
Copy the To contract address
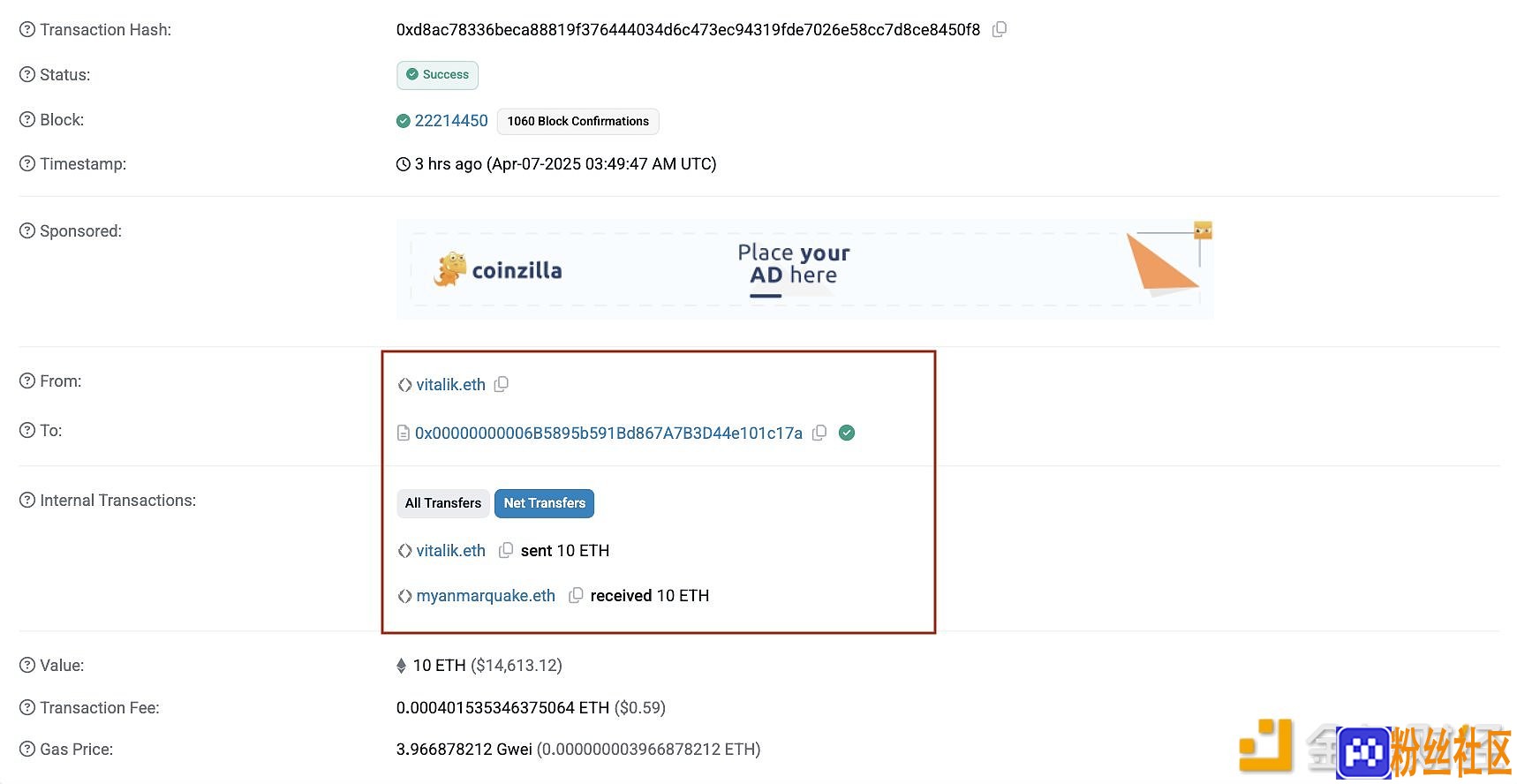819,433
